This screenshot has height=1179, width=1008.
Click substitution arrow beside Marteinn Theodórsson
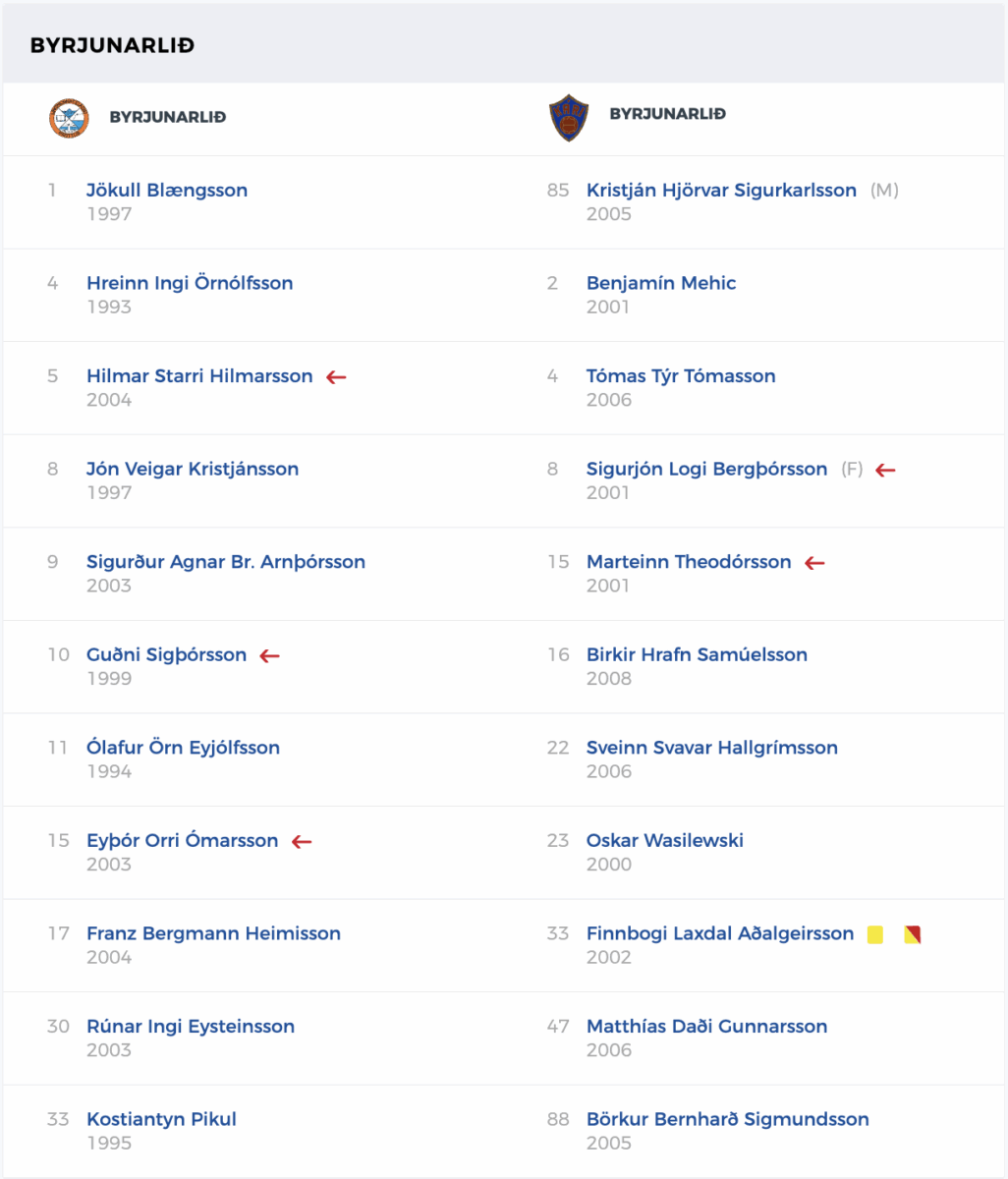click(814, 563)
